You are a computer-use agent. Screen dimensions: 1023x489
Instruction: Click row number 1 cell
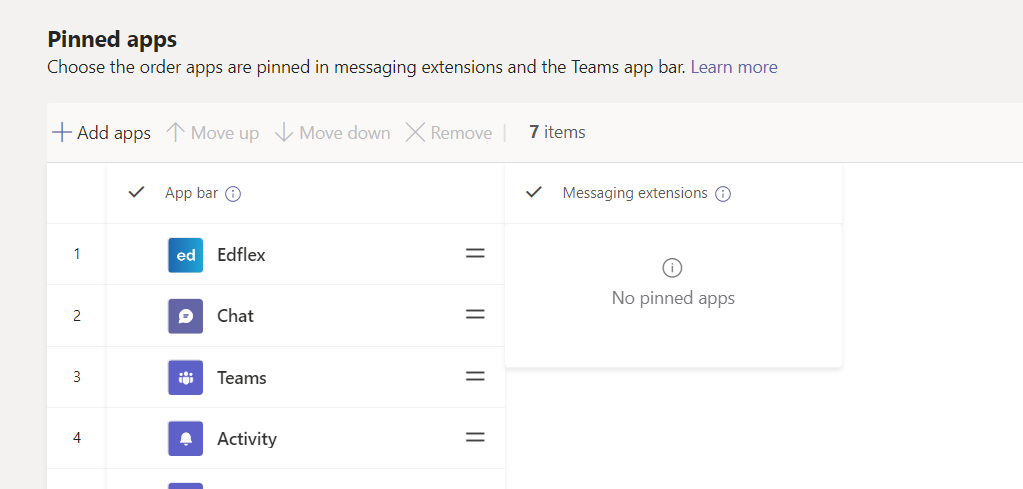pyautogui.click(x=77, y=254)
